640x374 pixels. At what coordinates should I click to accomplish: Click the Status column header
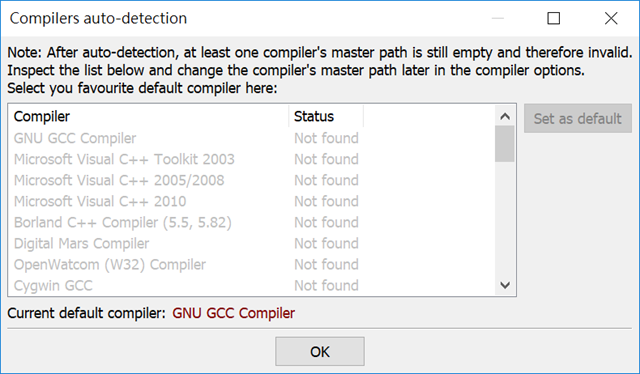[326, 116]
